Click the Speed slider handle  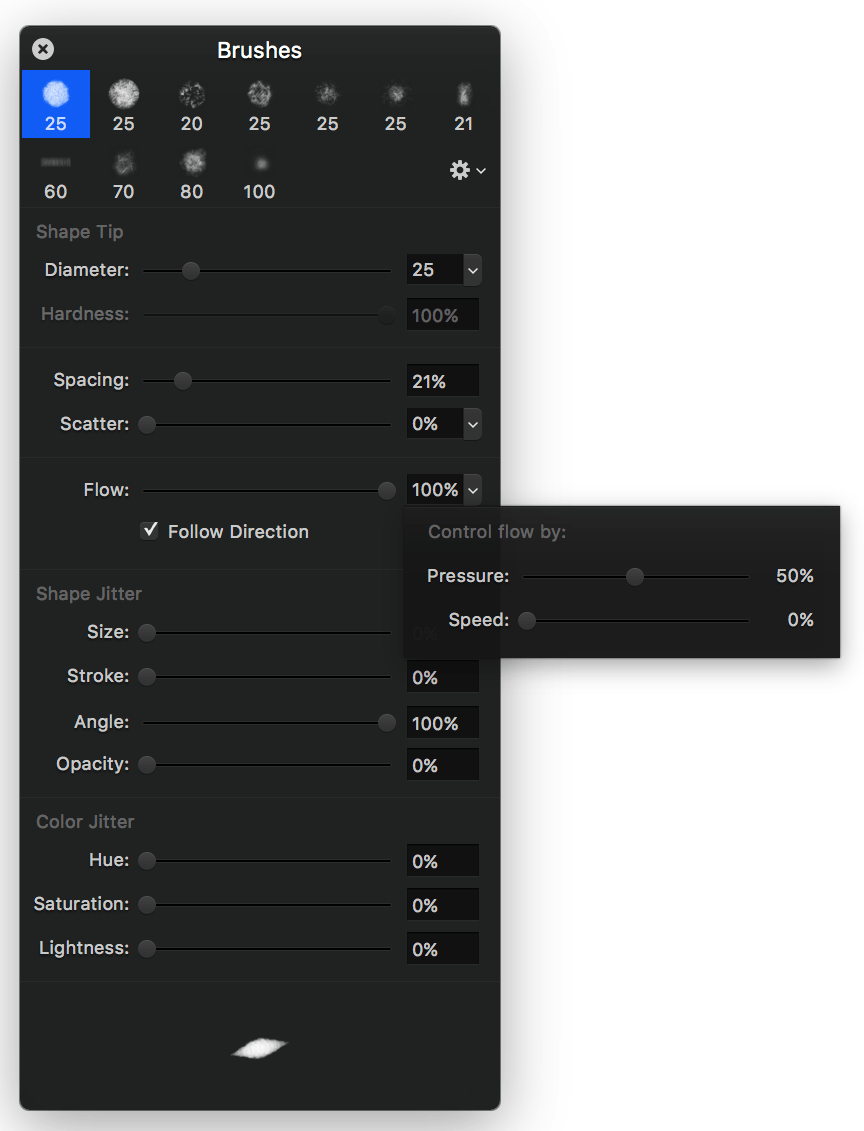click(527, 620)
